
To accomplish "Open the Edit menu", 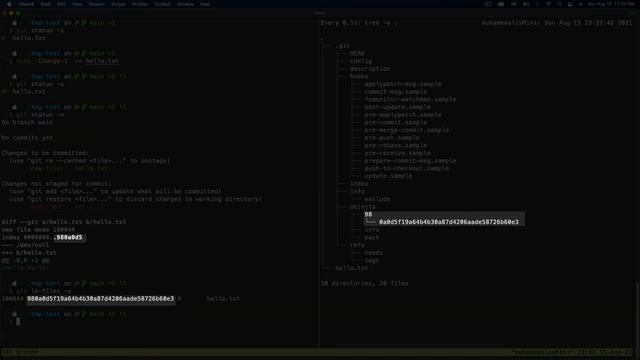I will pyautogui.click(x=61, y=4).
